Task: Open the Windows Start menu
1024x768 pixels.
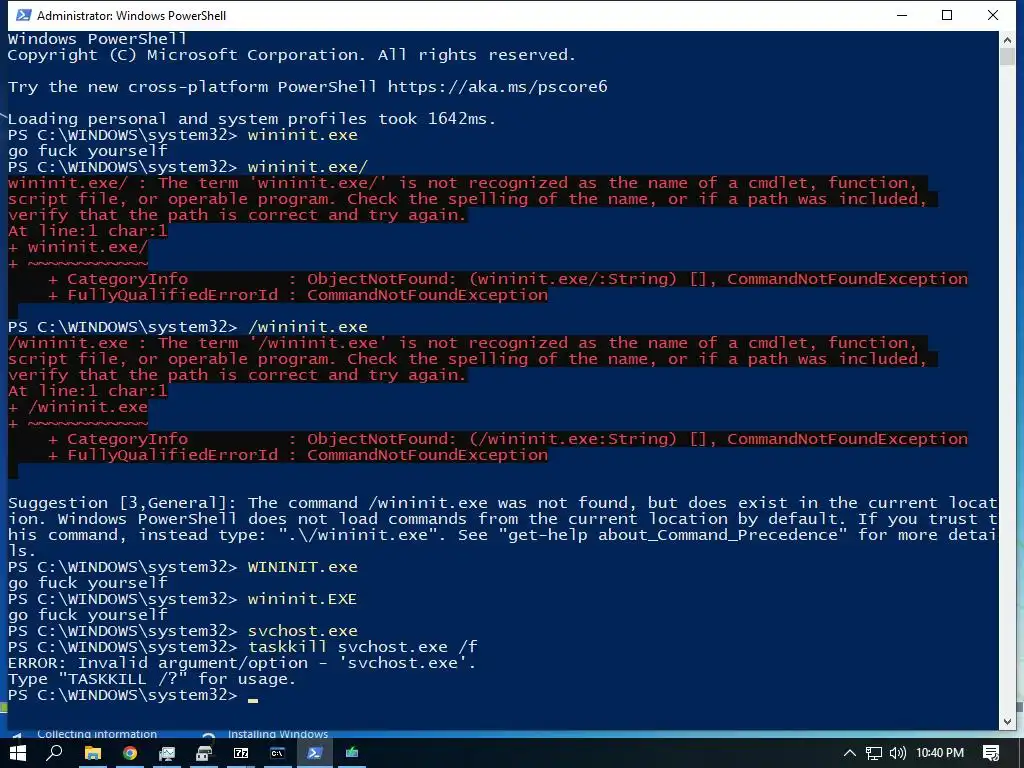Action: coord(18,753)
